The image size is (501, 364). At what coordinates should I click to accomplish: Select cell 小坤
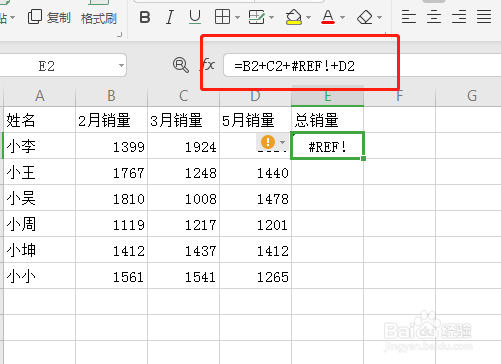[x=40, y=250]
